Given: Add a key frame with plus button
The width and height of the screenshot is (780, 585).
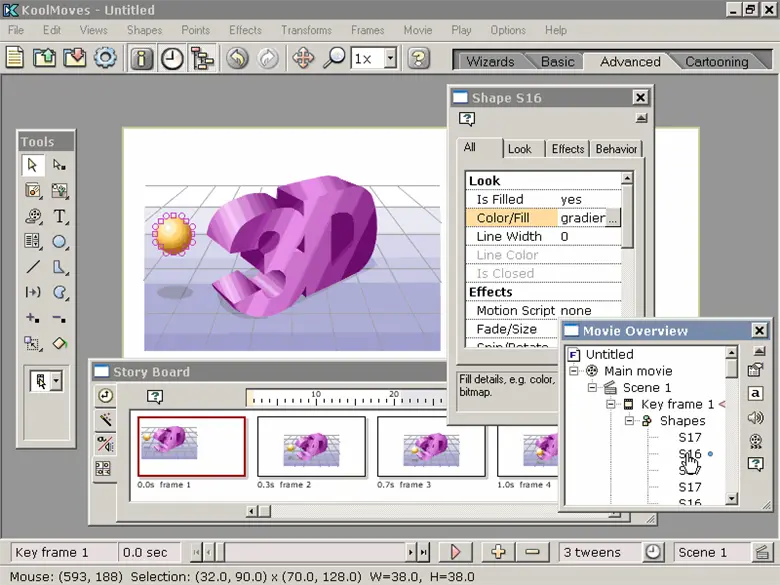Looking at the screenshot, I should coord(498,552).
